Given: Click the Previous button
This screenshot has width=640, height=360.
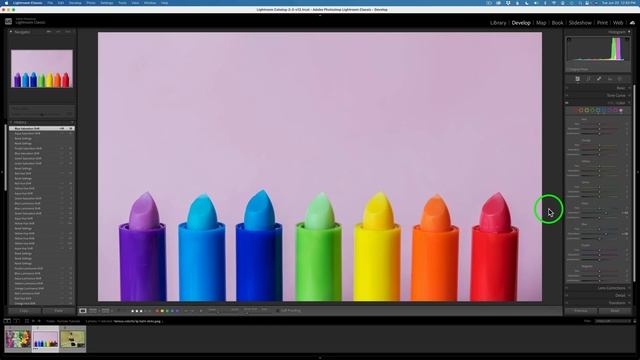Looking at the screenshot, I should (581, 311).
